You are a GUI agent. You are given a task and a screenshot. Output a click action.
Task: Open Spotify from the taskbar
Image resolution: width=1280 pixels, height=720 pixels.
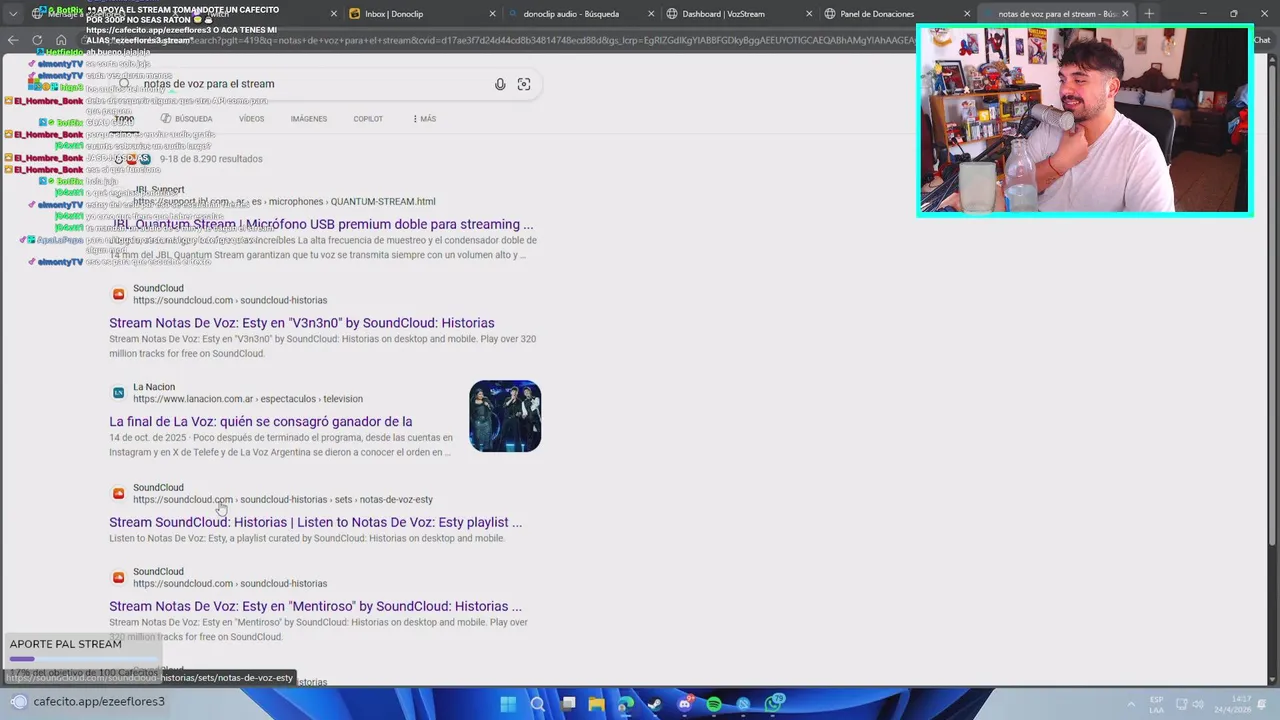[x=714, y=704]
